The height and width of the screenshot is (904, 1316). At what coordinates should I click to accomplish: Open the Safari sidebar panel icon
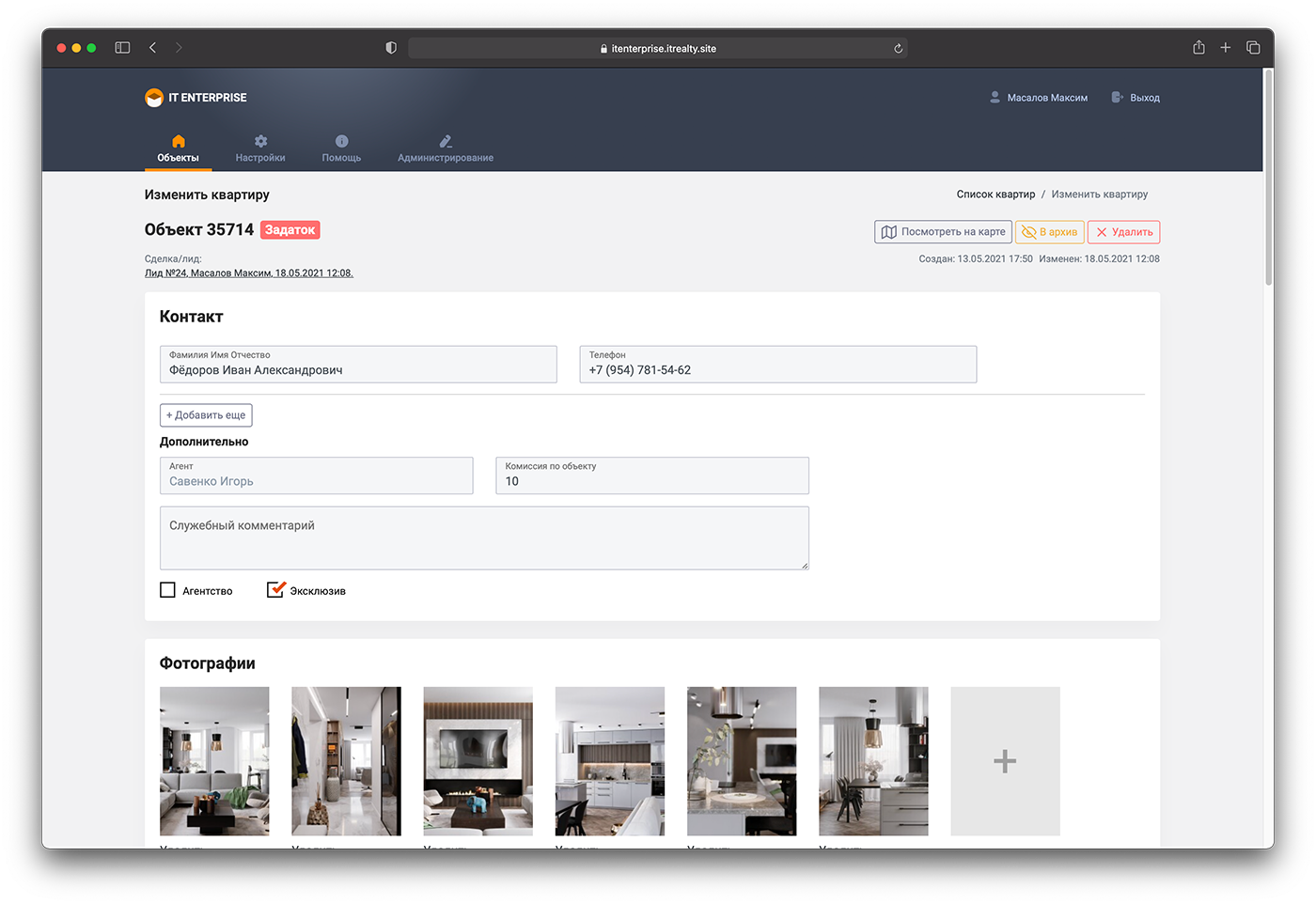pos(122,48)
